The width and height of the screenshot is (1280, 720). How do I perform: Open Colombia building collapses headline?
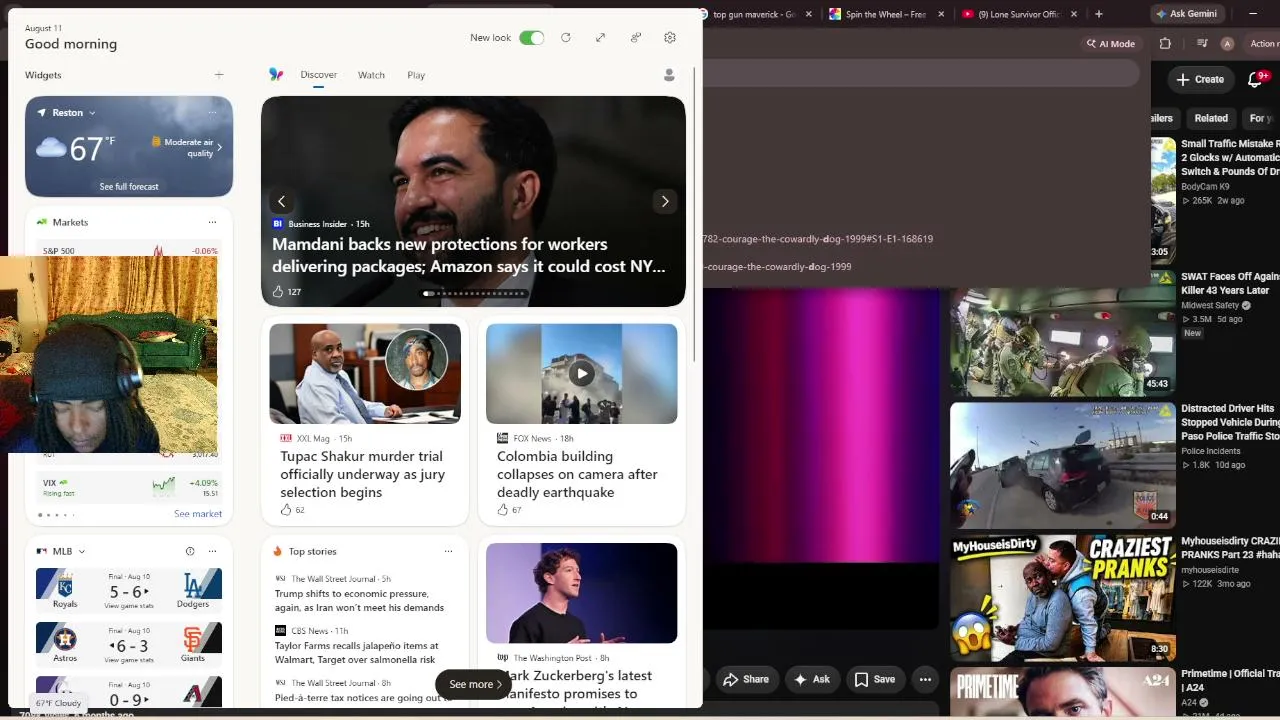click(x=577, y=474)
